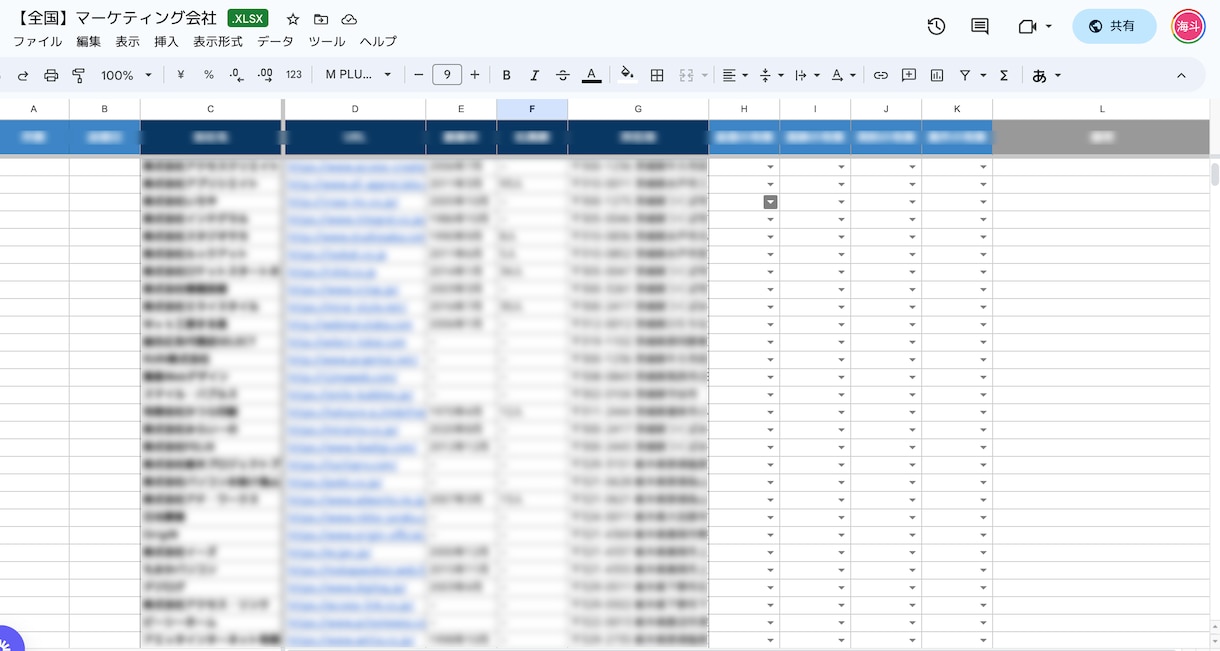Toggle bold formatting
1220x651 pixels.
(507, 75)
